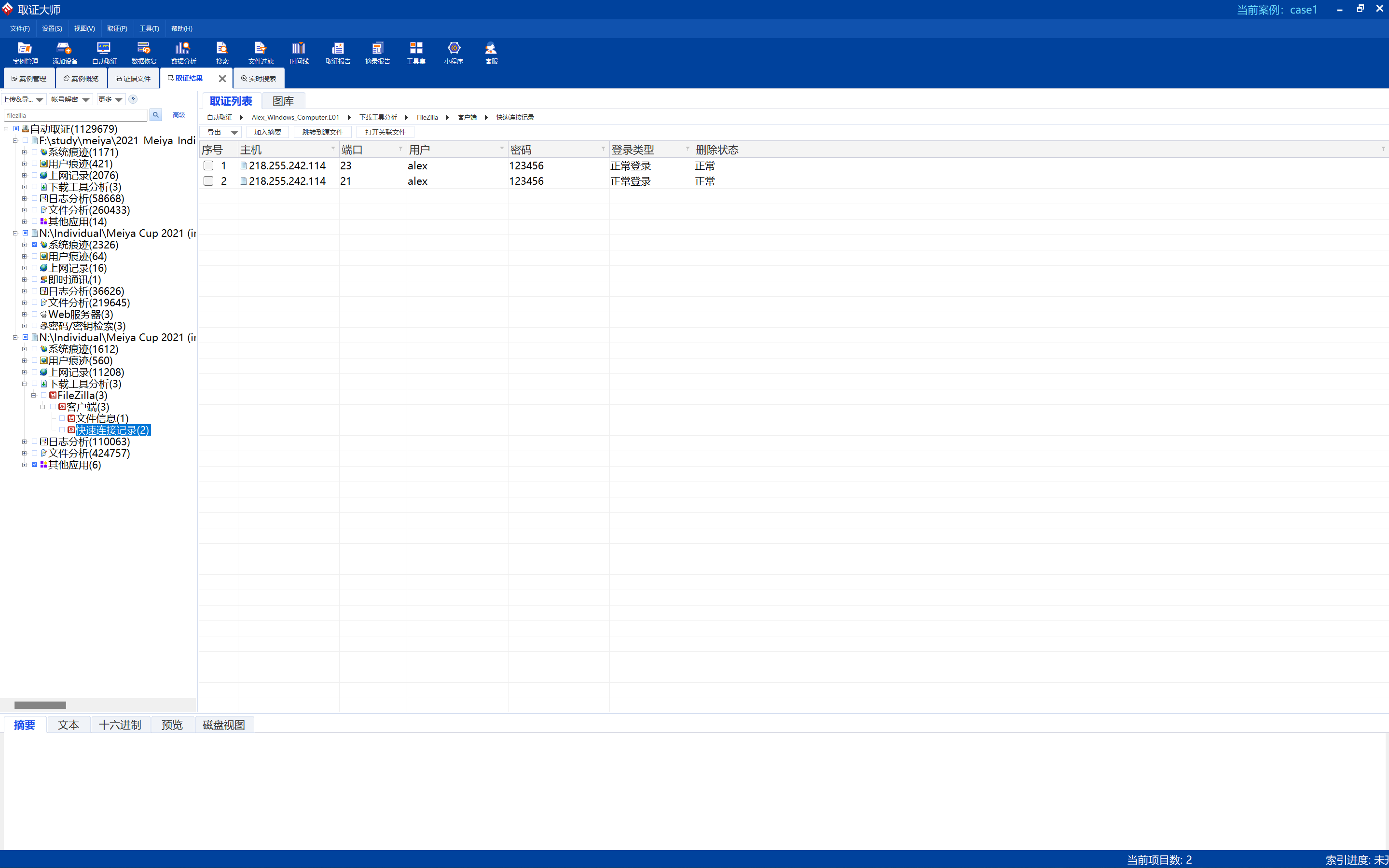1389x868 pixels.
Task: Open the 帐号解密 dropdown
Action: (70, 99)
